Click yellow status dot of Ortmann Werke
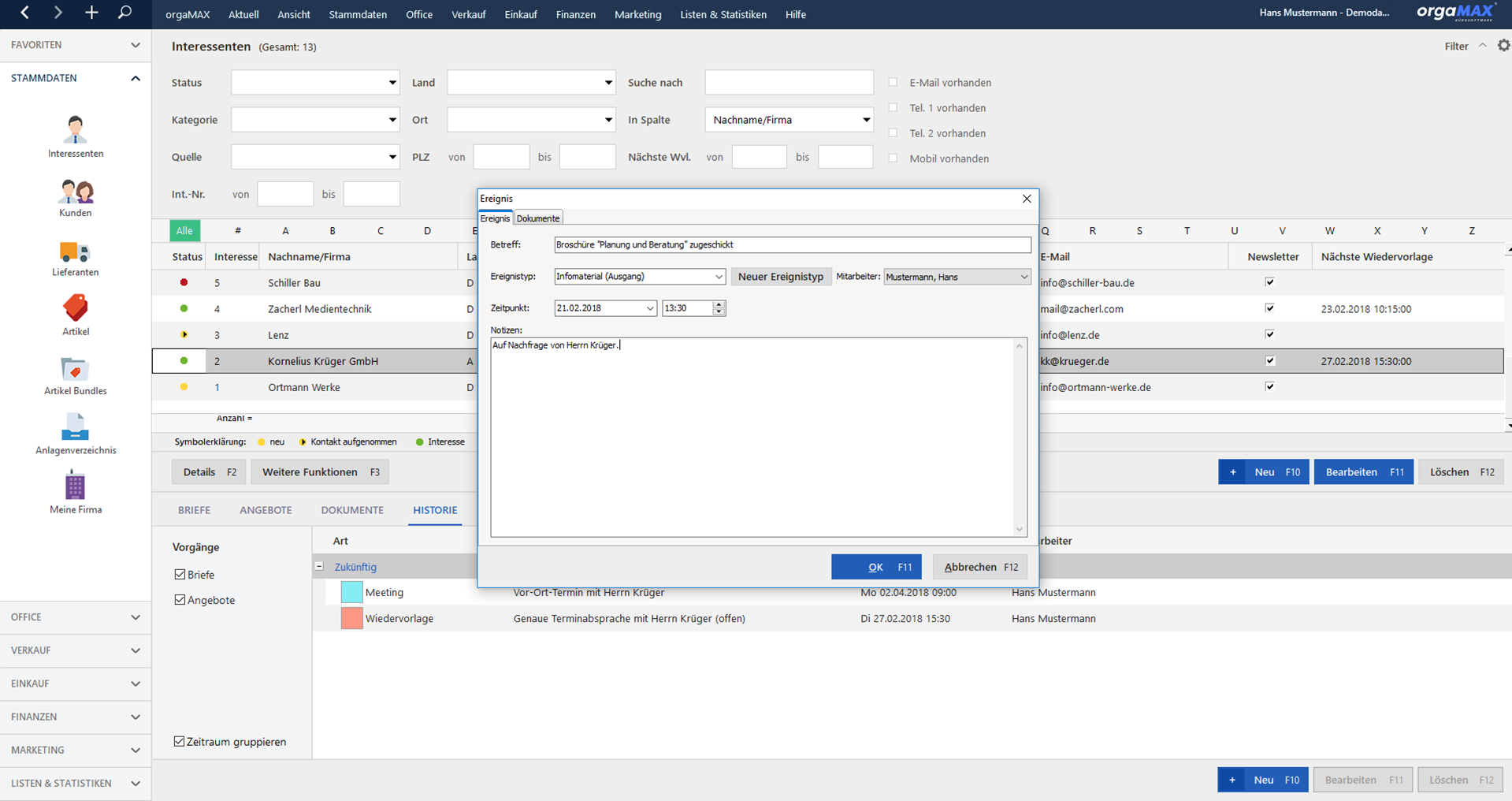The height and width of the screenshot is (801, 1512). (184, 387)
